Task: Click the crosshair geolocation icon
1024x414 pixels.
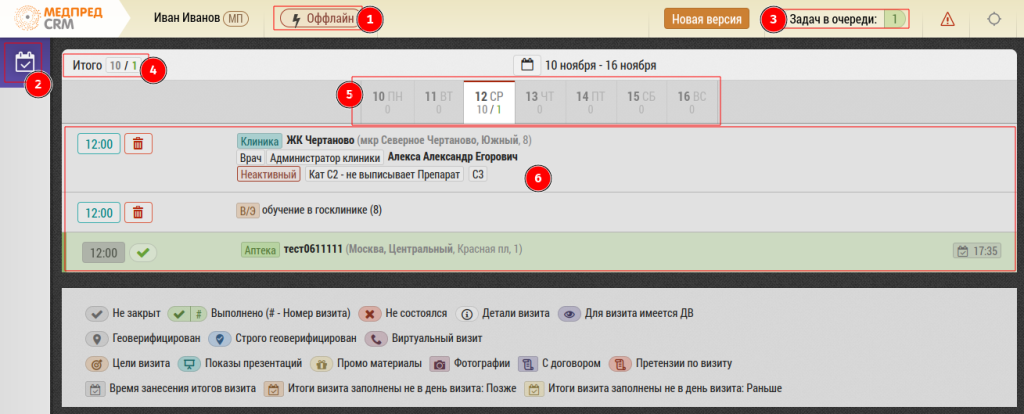Action: coord(993,19)
